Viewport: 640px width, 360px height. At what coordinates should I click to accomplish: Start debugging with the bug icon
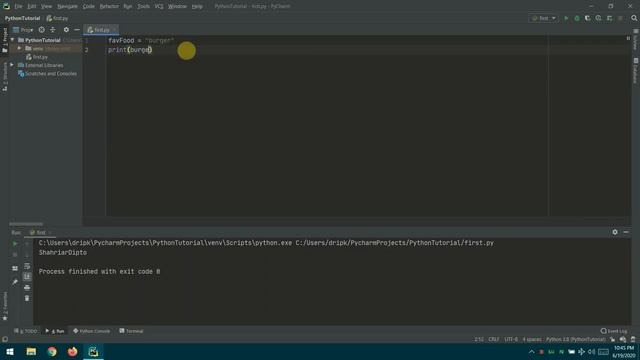[x=577, y=18]
